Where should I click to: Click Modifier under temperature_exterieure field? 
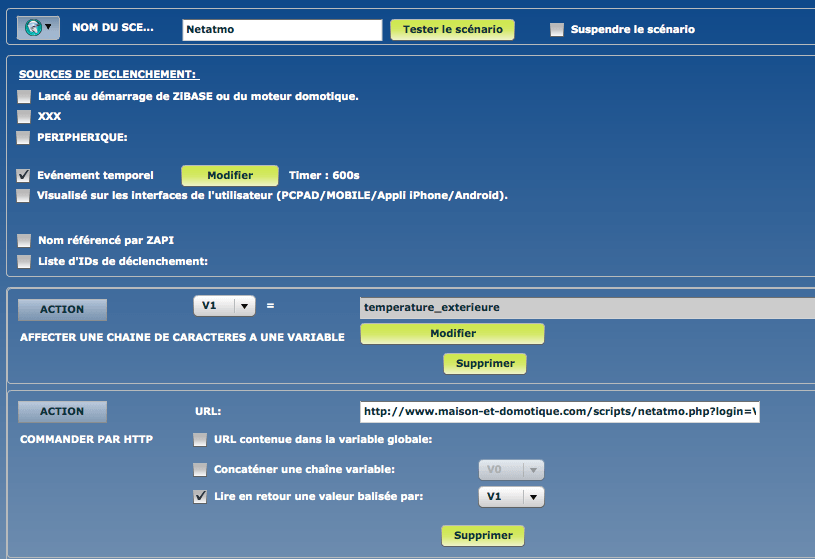(x=452, y=333)
